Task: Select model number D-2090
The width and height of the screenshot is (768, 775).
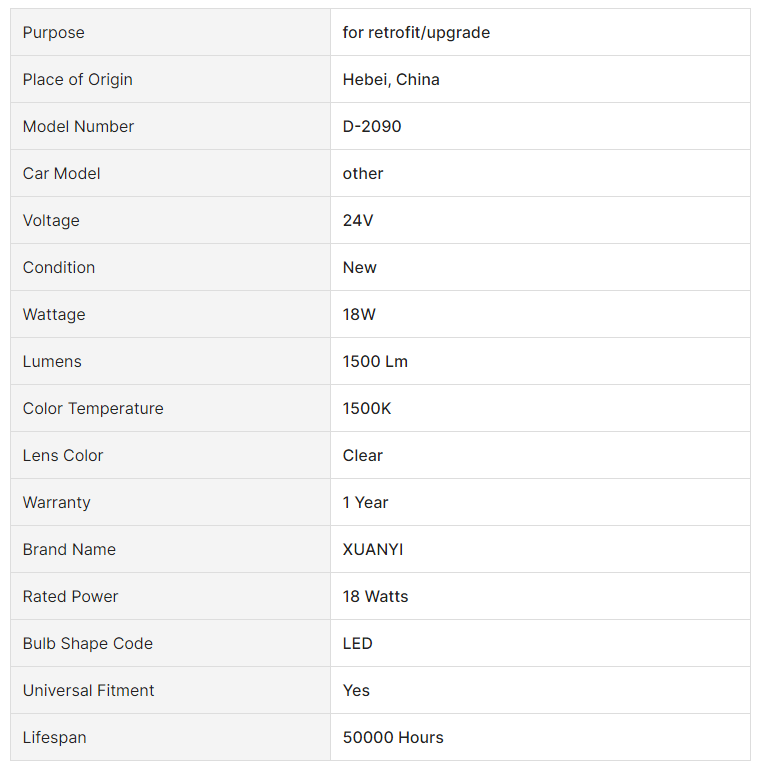Action: tap(372, 127)
